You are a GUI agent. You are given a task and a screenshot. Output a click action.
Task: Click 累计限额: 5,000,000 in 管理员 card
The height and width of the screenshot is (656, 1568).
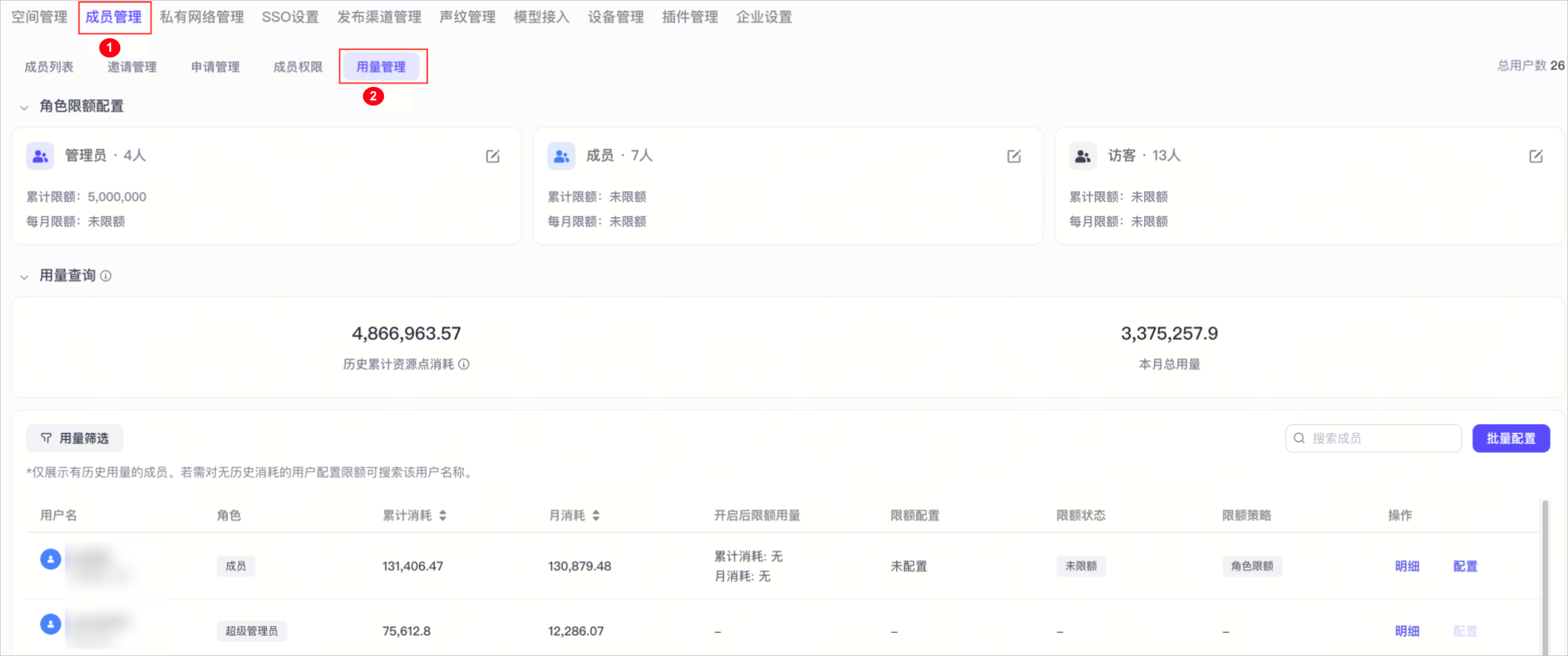click(86, 197)
